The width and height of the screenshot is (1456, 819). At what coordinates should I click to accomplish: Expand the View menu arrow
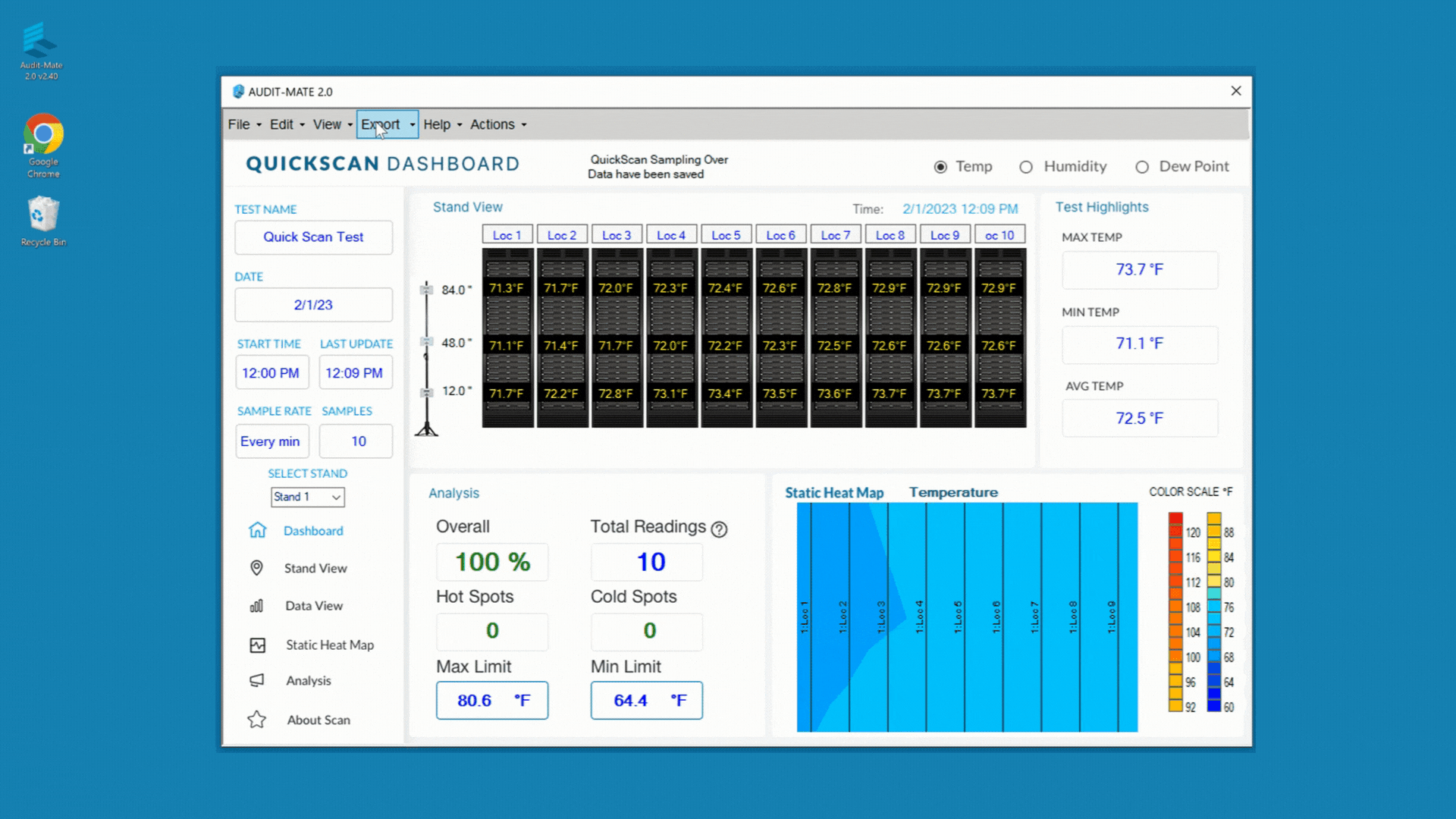(x=350, y=125)
